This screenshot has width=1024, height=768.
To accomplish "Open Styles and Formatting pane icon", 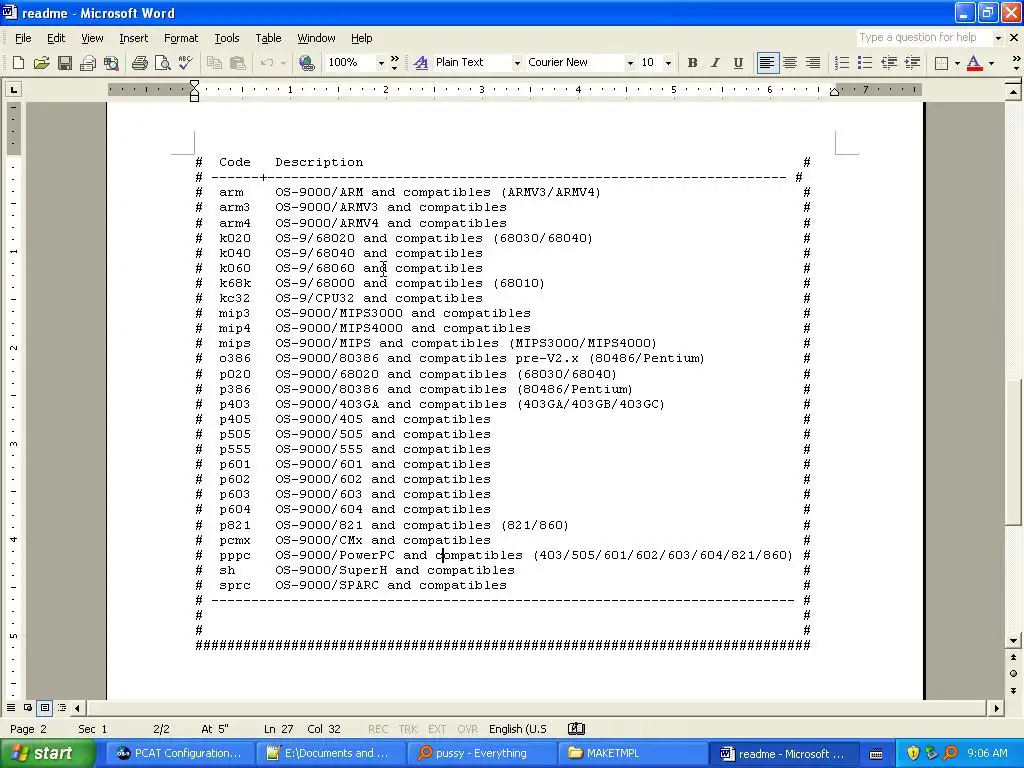I will tap(421, 63).
